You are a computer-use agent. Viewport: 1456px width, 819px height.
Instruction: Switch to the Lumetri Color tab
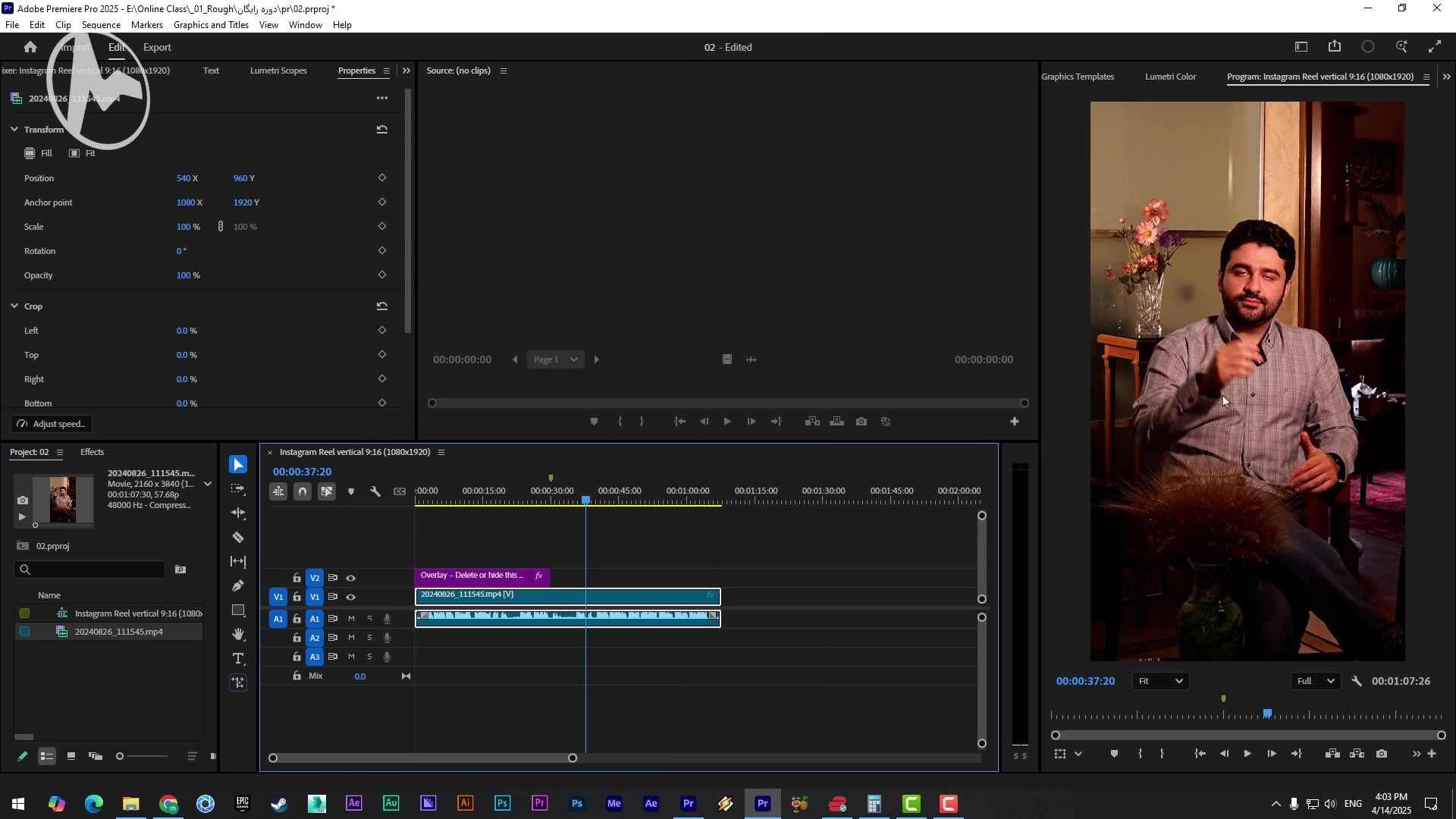(x=1170, y=77)
